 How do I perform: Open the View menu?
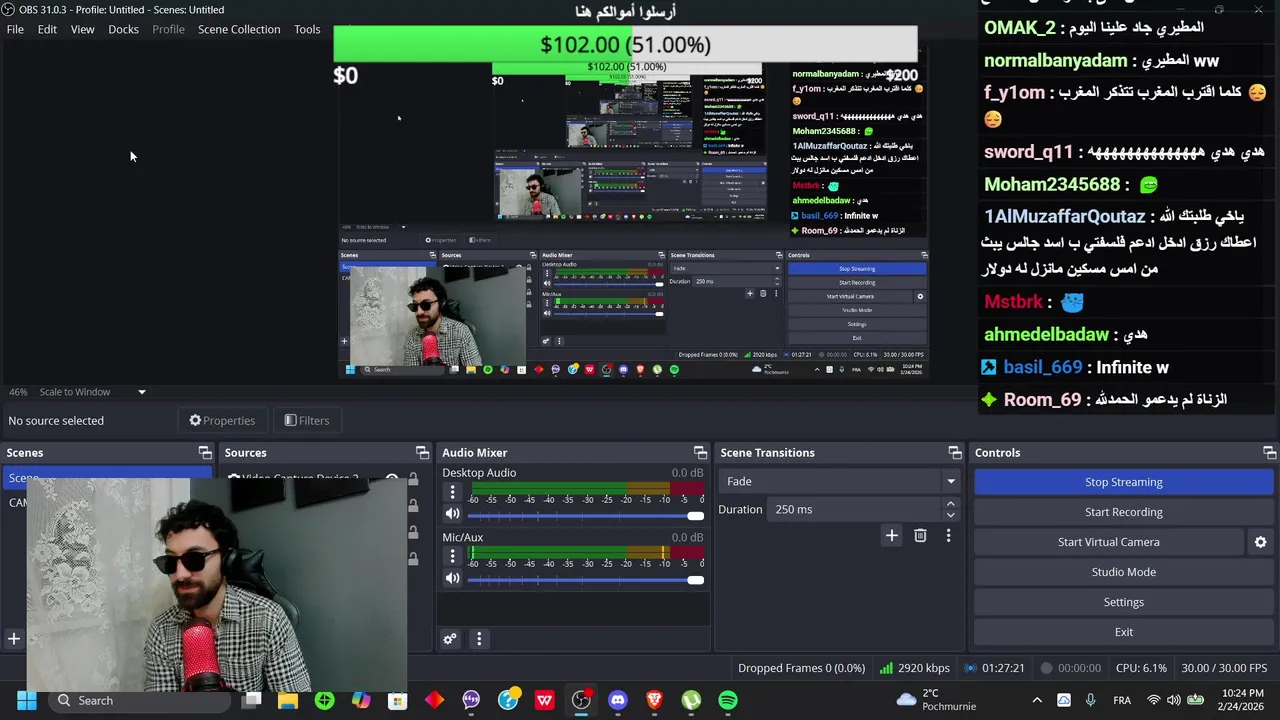pyautogui.click(x=82, y=29)
